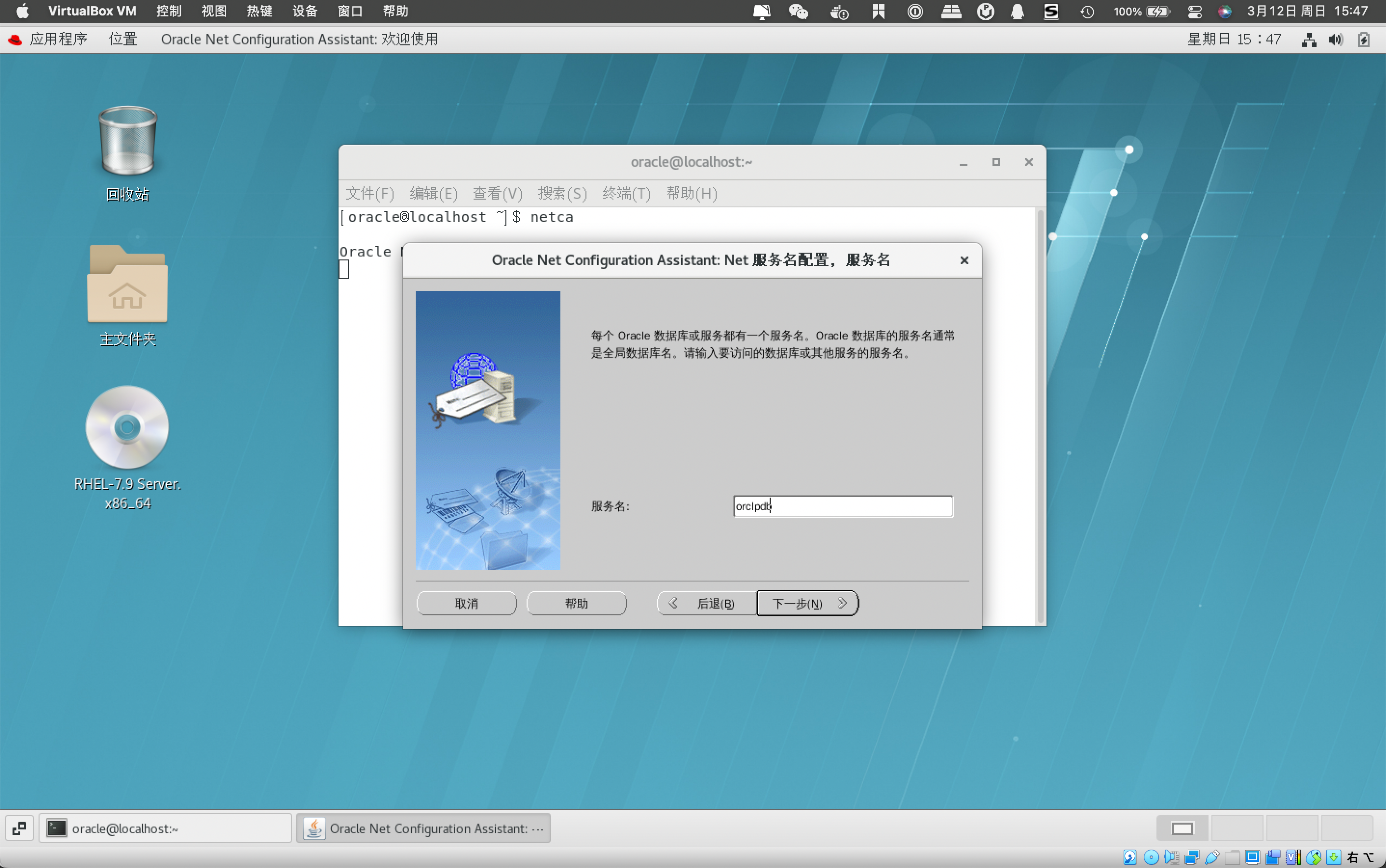Click the WeChat icon in macOS menu bar
The image size is (1386, 868).
pyautogui.click(x=798, y=11)
